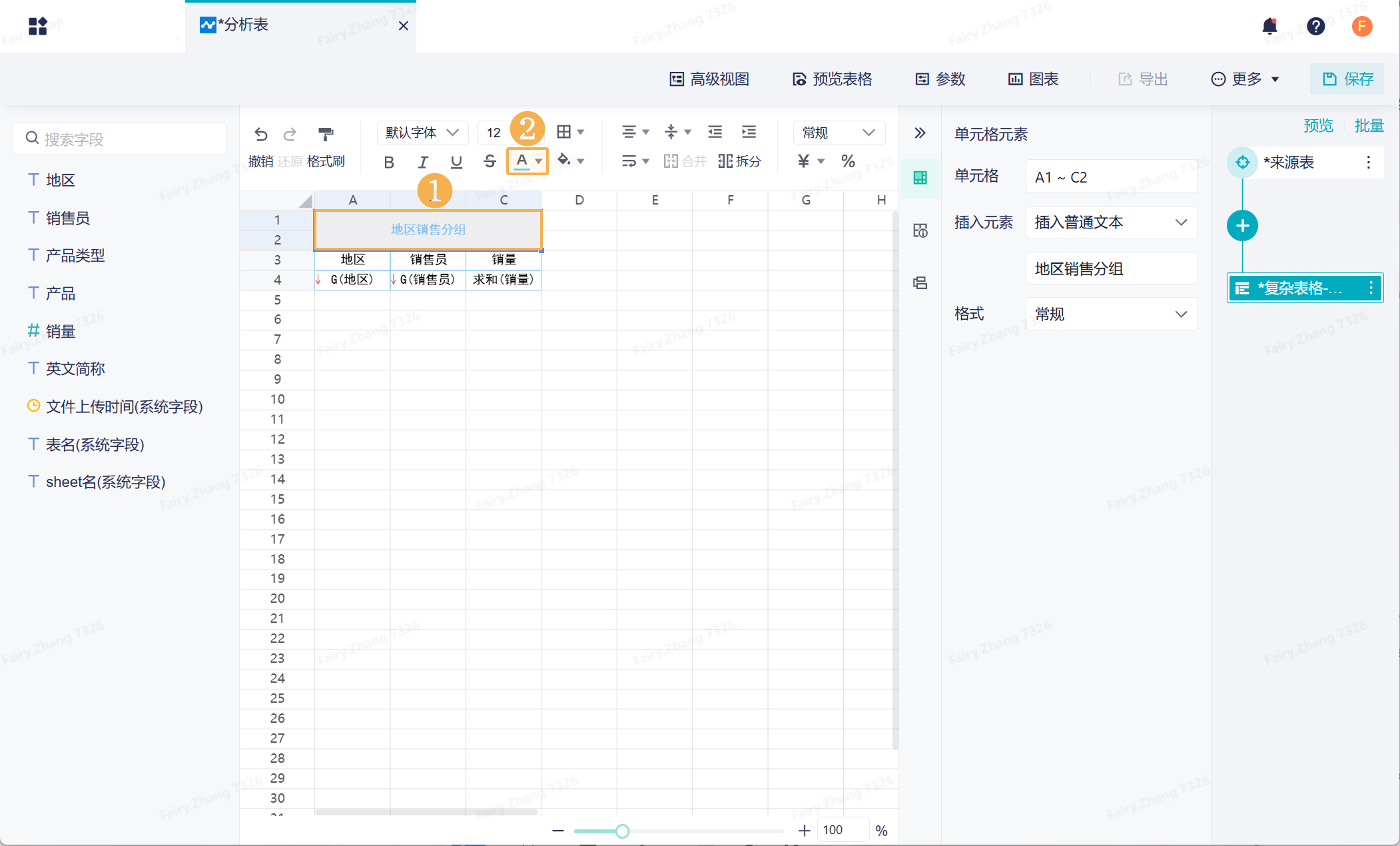Open the Advanced View menu item

709,79
